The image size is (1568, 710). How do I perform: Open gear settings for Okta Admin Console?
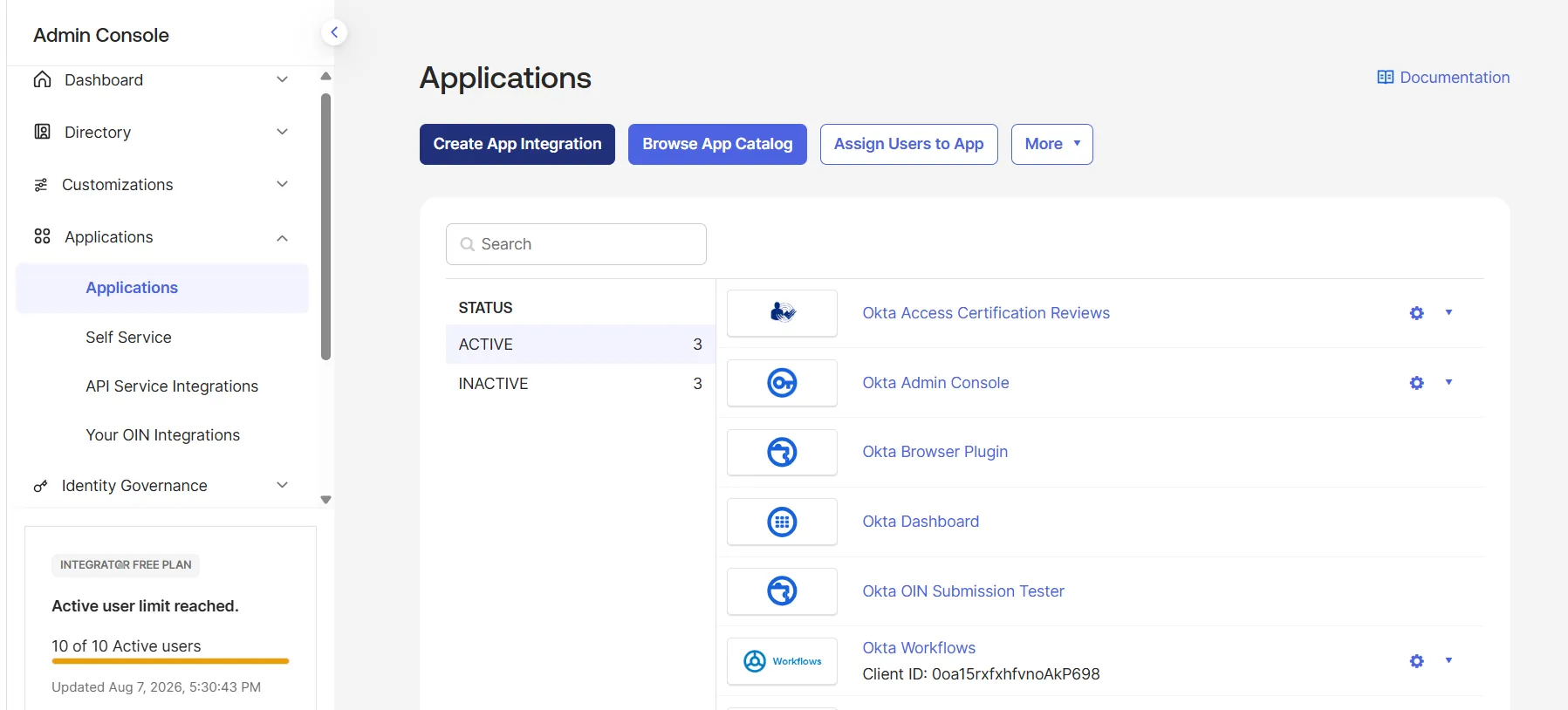(1417, 383)
